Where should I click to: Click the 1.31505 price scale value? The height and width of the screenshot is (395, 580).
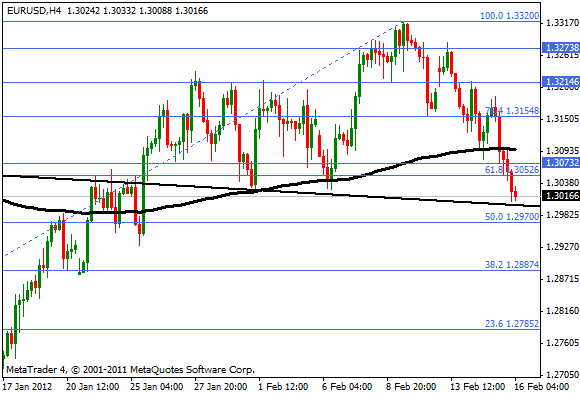pos(562,119)
